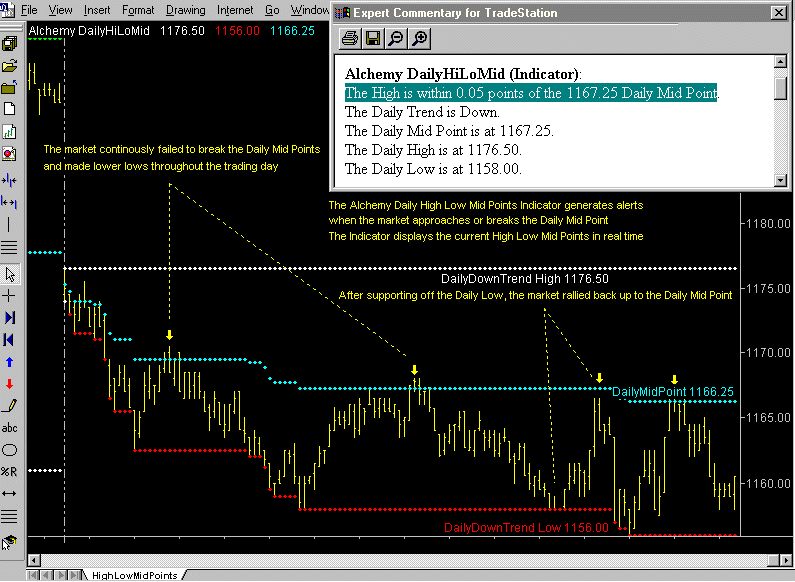Select the HighLowMidPoints workspace tab
This screenshot has width=795, height=582.
[134, 575]
